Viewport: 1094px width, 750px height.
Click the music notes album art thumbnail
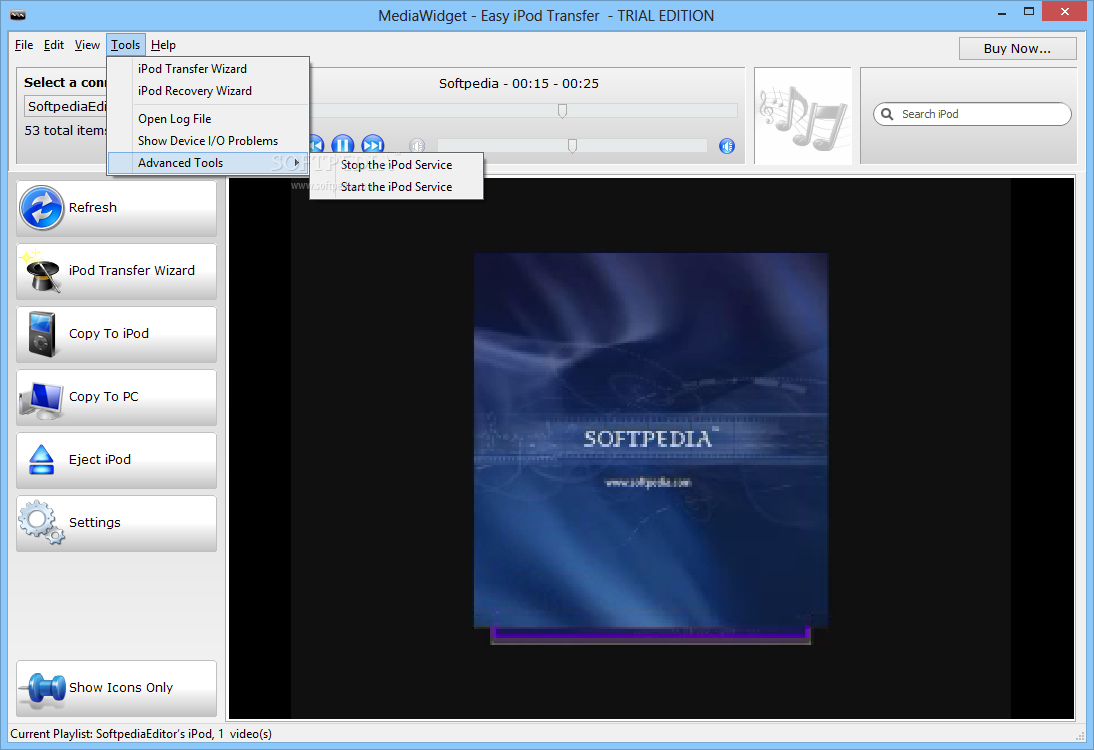coord(802,116)
